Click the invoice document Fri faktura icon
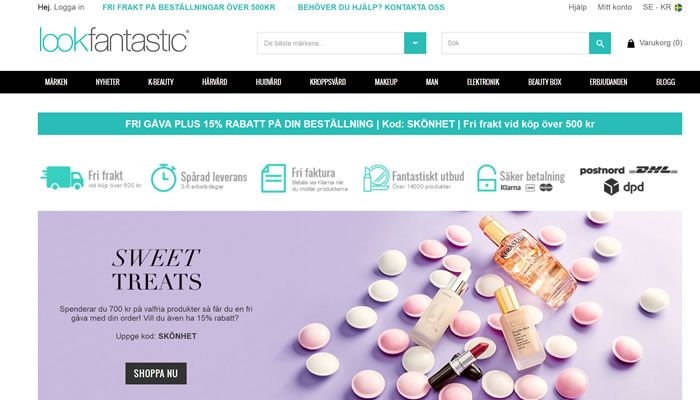 pyautogui.click(x=273, y=178)
